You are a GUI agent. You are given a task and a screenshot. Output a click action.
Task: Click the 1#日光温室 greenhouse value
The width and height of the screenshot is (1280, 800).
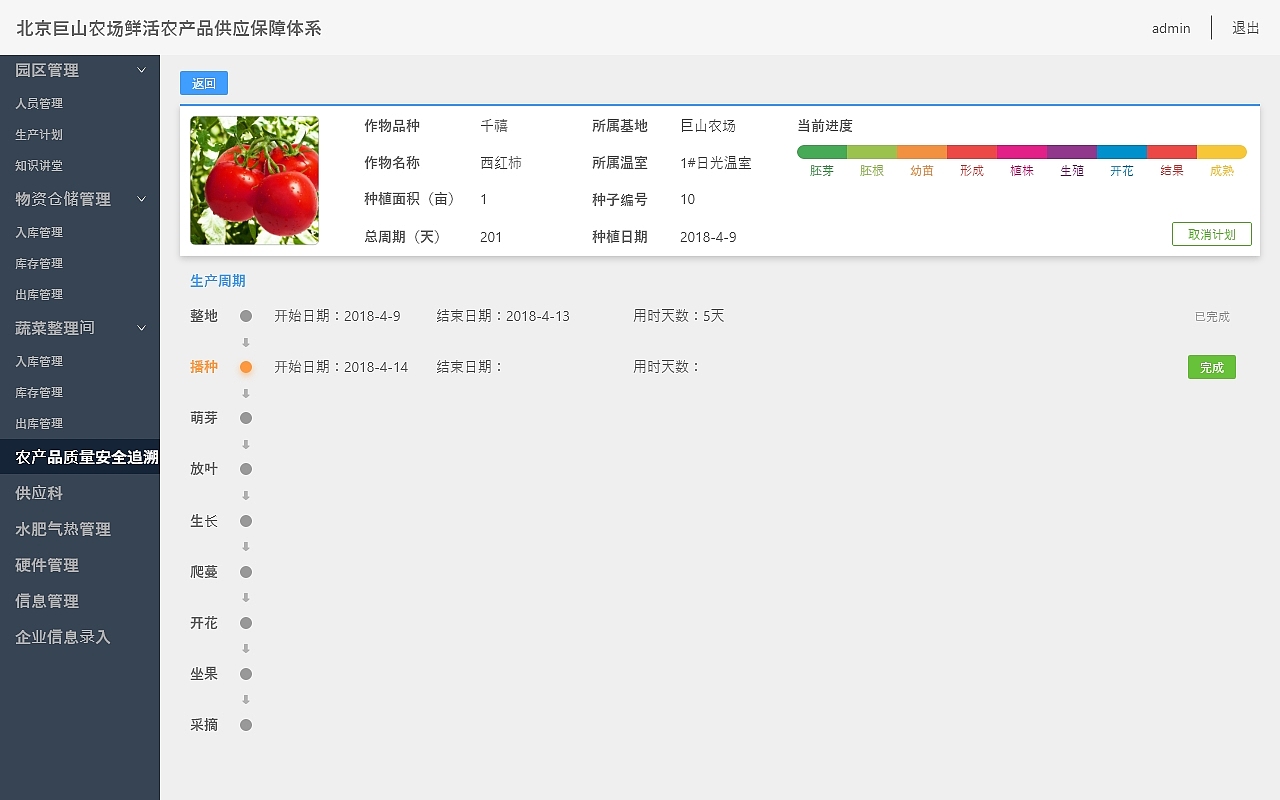point(716,163)
